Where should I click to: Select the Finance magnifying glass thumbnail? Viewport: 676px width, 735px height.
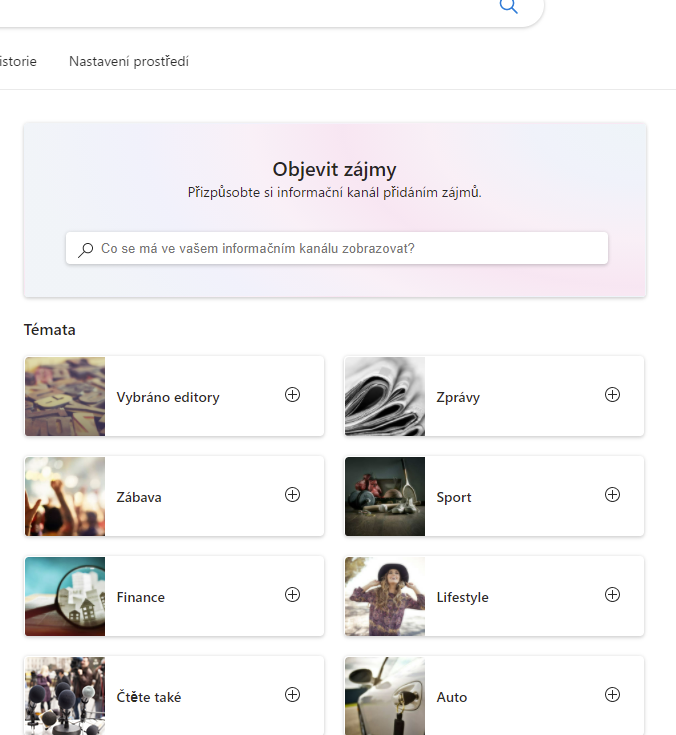pyautogui.click(x=65, y=597)
